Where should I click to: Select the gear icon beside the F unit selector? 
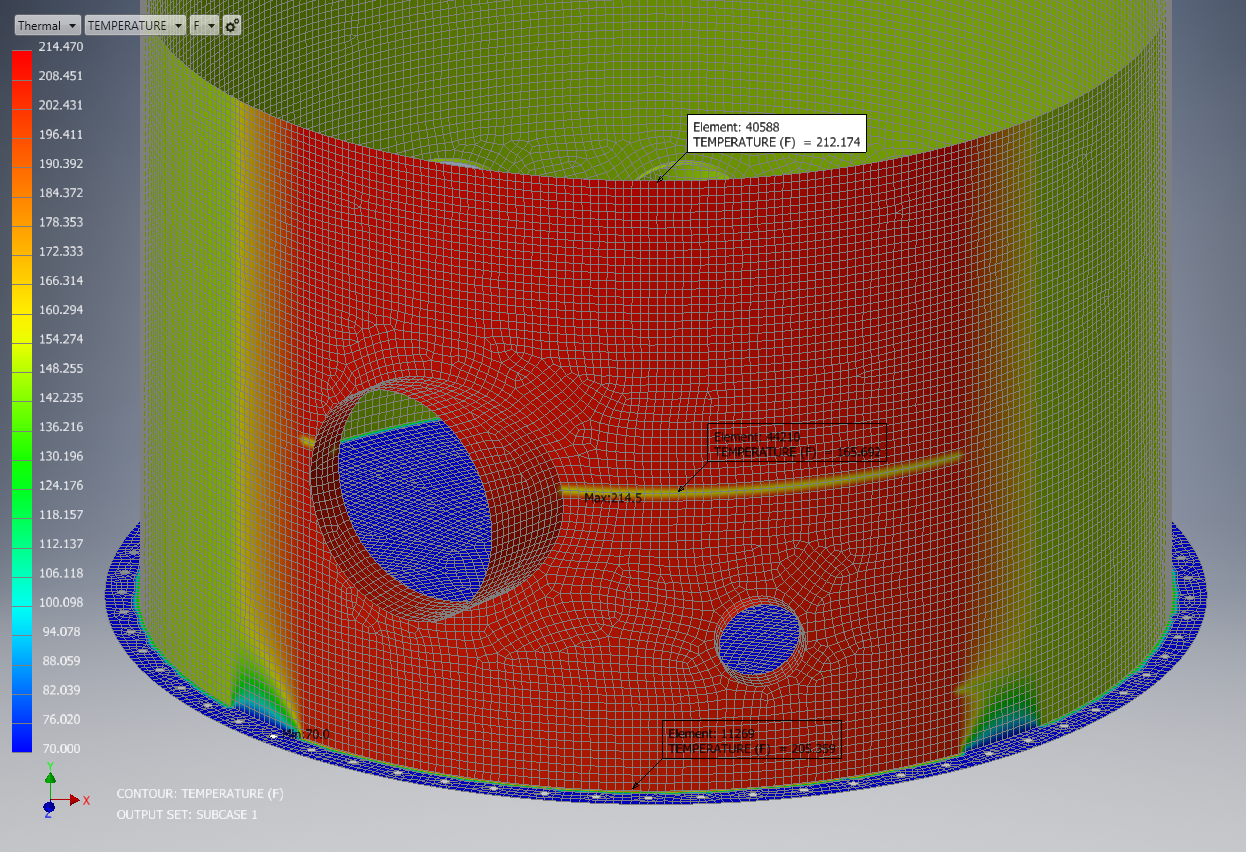coord(232,24)
